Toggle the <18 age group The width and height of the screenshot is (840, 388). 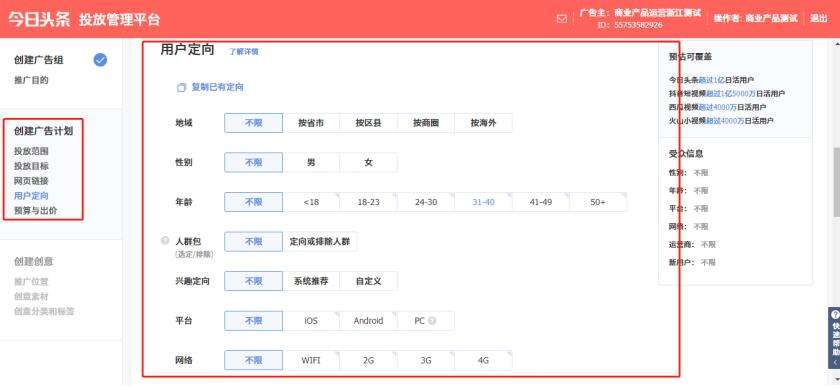tap(311, 202)
